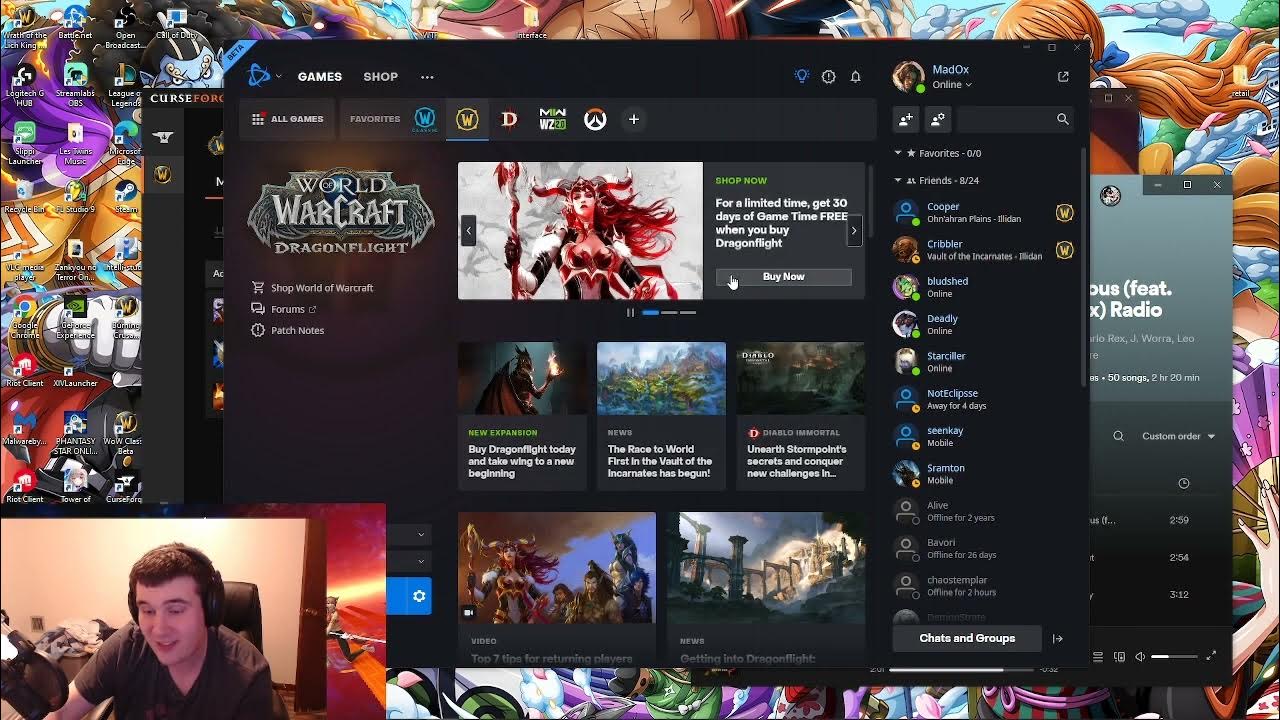The height and width of the screenshot is (720, 1280).
Task: Open the lightbulb tips icon
Action: (801, 76)
